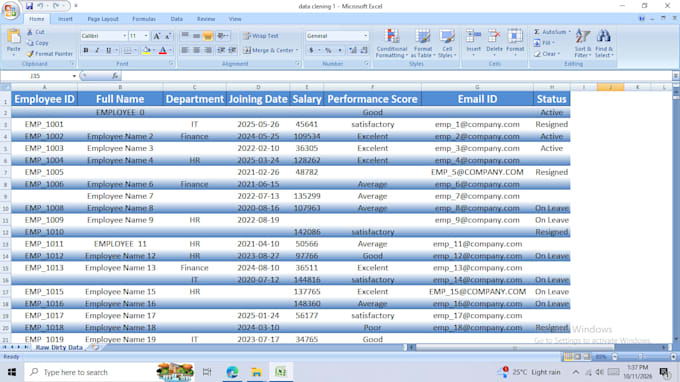Toggle Italic formatting

point(97,50)
